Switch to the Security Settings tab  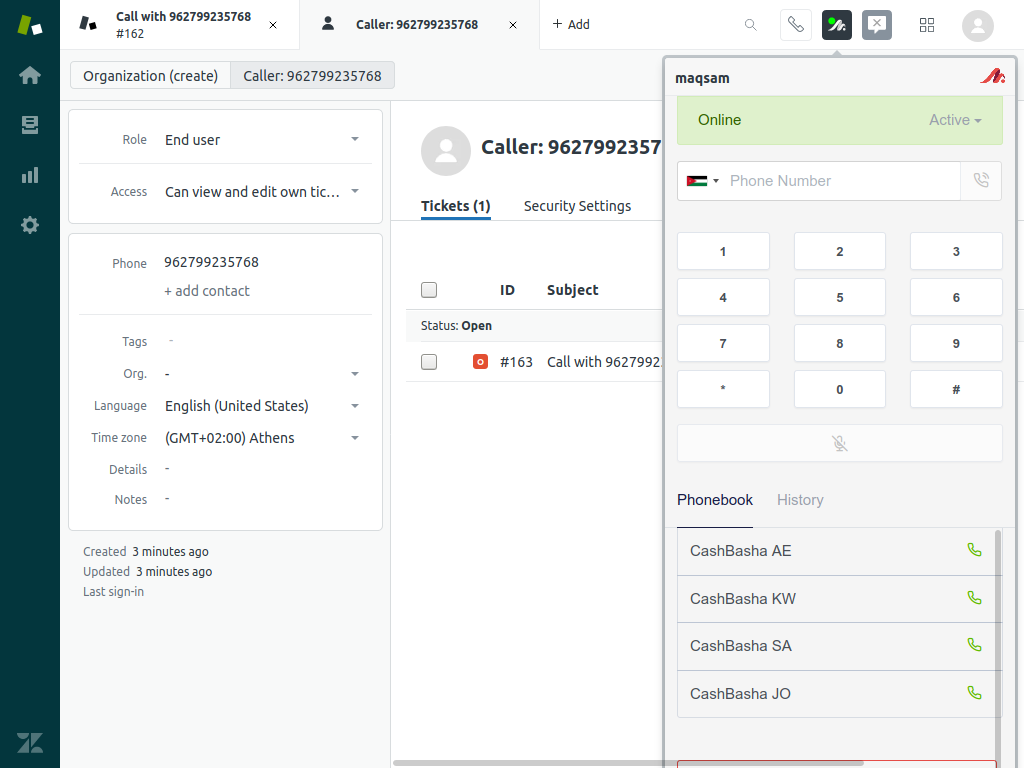577,206
